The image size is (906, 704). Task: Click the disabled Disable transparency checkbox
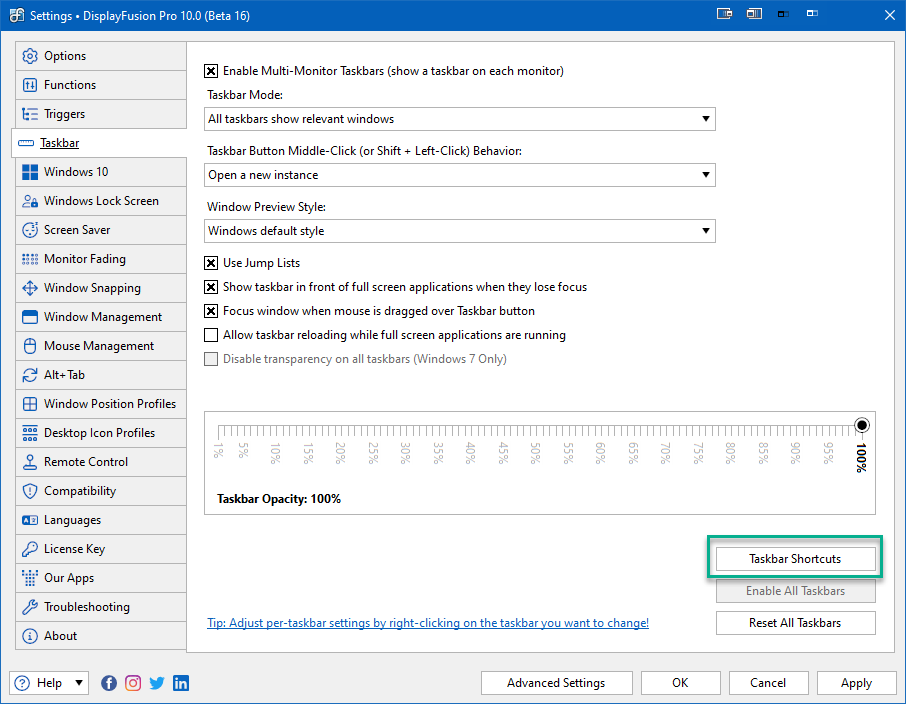pos(211,359)
